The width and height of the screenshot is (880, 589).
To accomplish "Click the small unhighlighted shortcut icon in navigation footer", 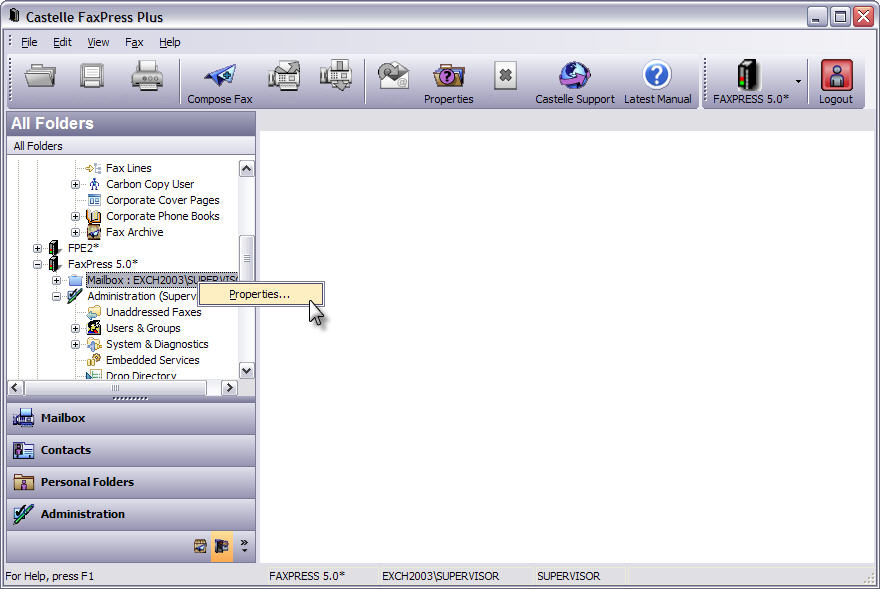I will coord(200,546).
